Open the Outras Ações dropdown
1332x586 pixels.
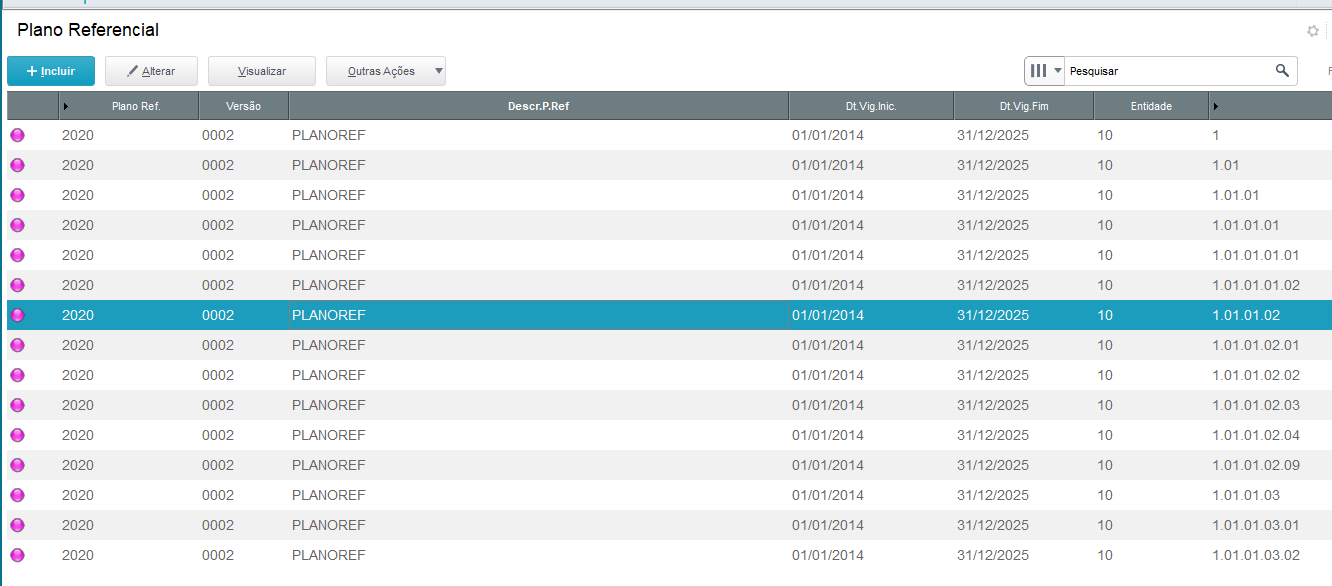[386, 71]
